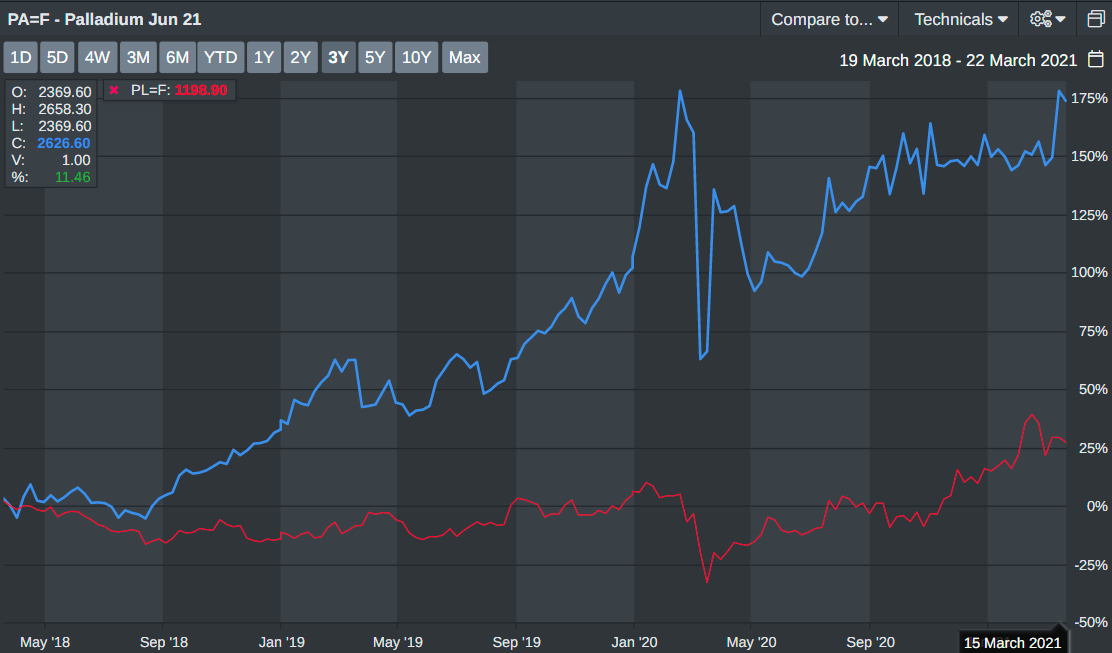Image resolution: width=1112 pixels, height=653 pixels.
Task: Click the 0% axis label
Action: pyautogui.click(x=1097, y=506)
